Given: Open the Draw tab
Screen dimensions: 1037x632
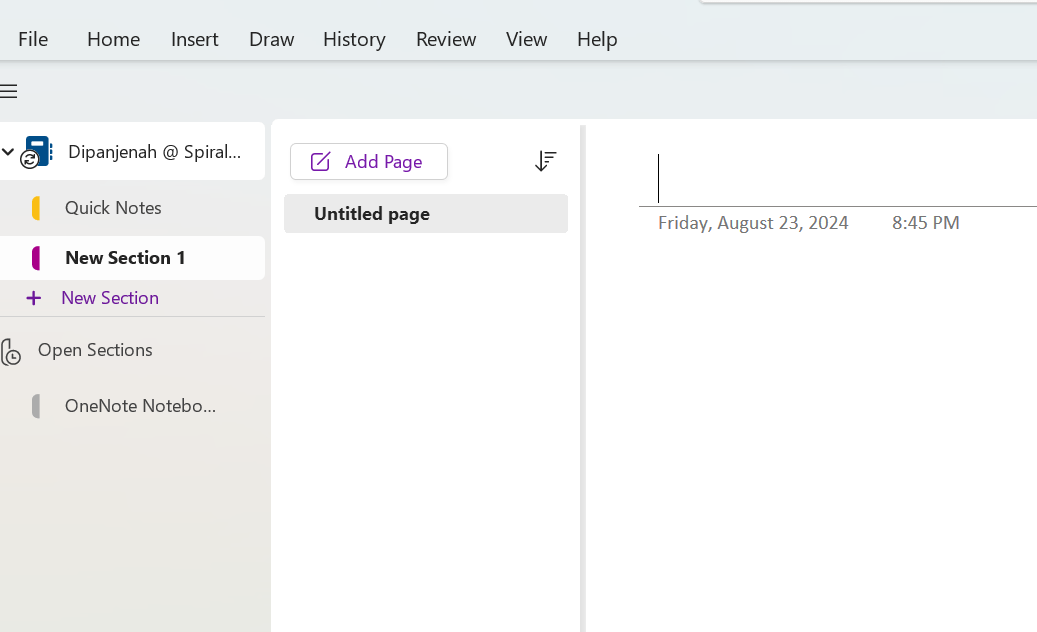Looking at the screenshot, I should pos(271,40).
